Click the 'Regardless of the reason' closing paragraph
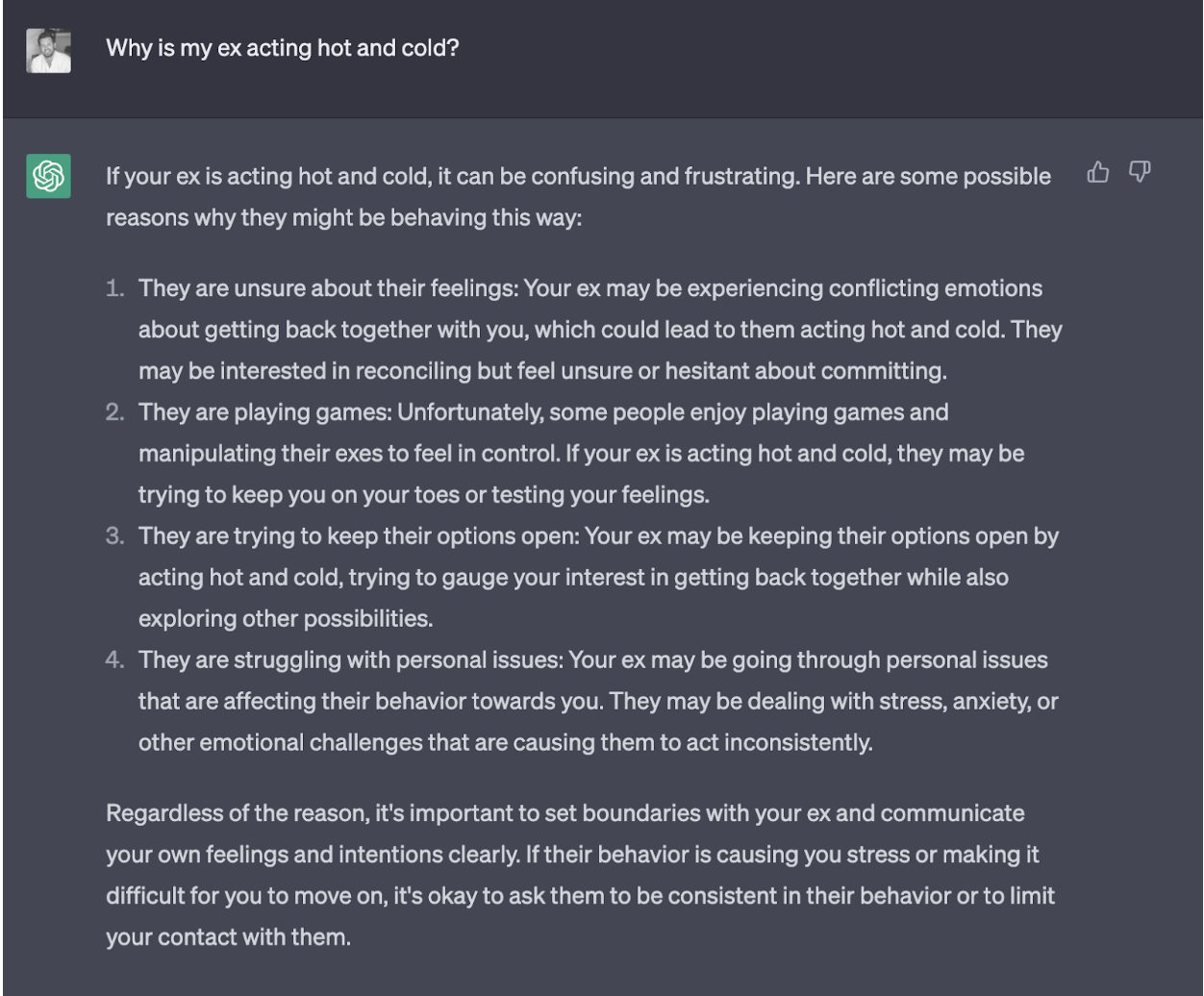The height and width of the screenshot is (996, 1204). (581, 875)
